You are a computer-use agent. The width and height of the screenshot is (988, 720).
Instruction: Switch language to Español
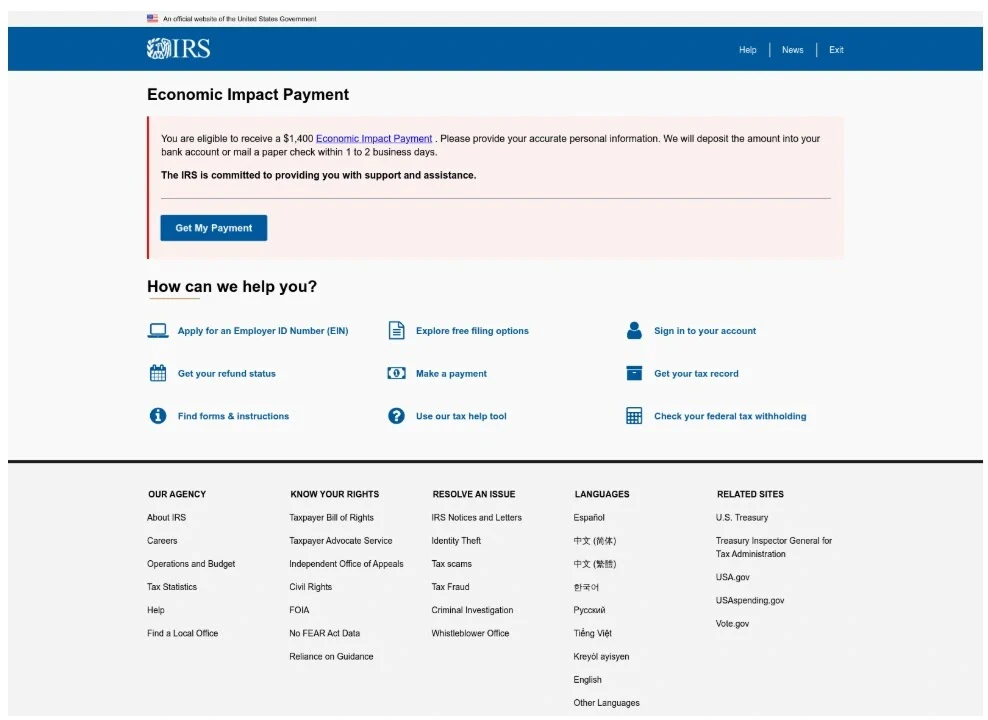pyautogui.click(x=589, y=518)
